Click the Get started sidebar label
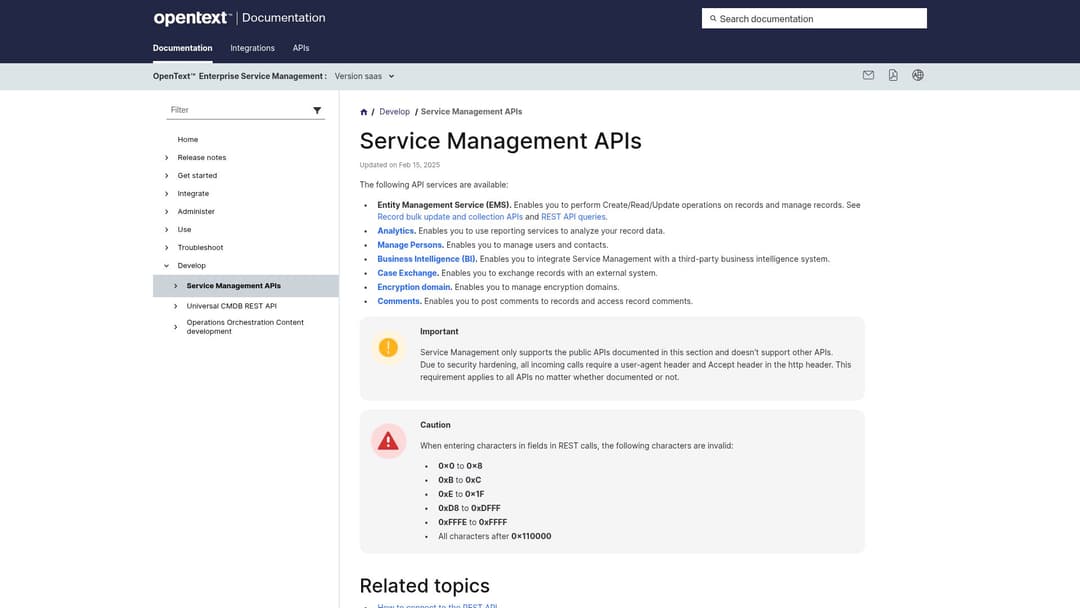The width and height of the screenshot is (1080, 608). [197, 176]
